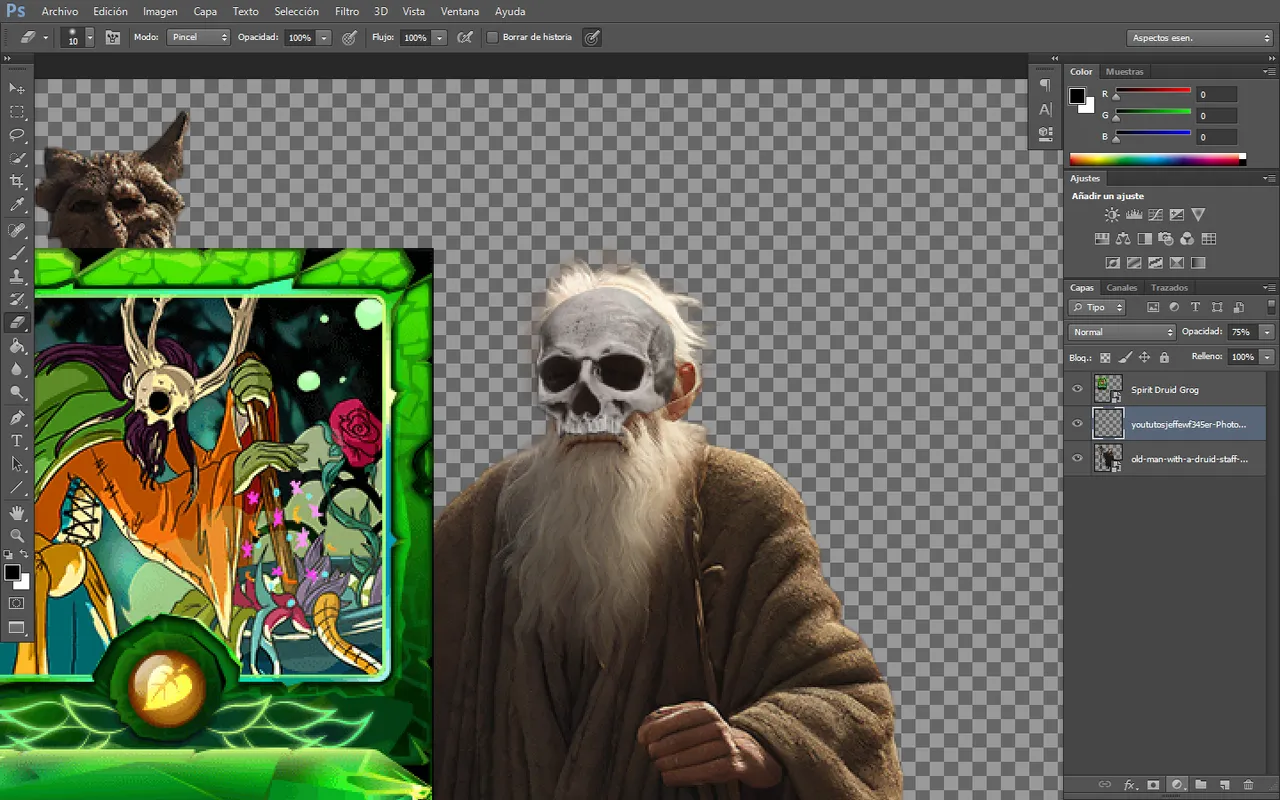This screenshot has width=1280, height=800.
Task: Add a Photo Filter adjustment
Action: pos(1166,239)
